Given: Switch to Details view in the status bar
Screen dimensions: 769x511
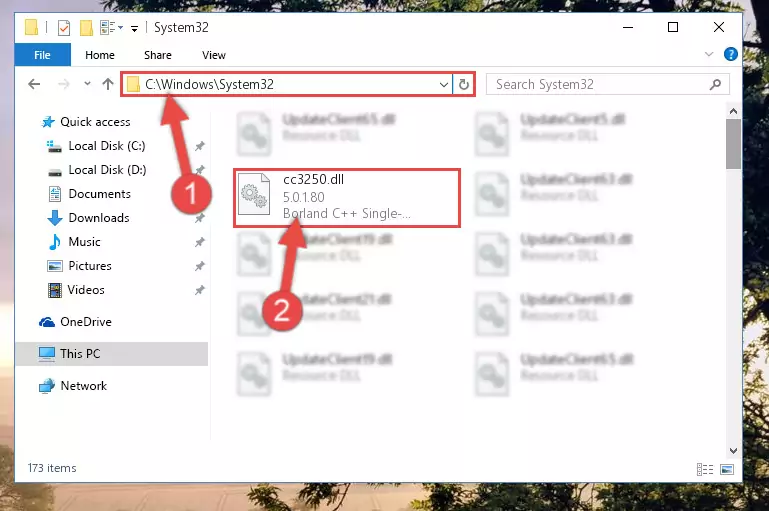Looking at the screenshot, I should click(x=705, y=469).
